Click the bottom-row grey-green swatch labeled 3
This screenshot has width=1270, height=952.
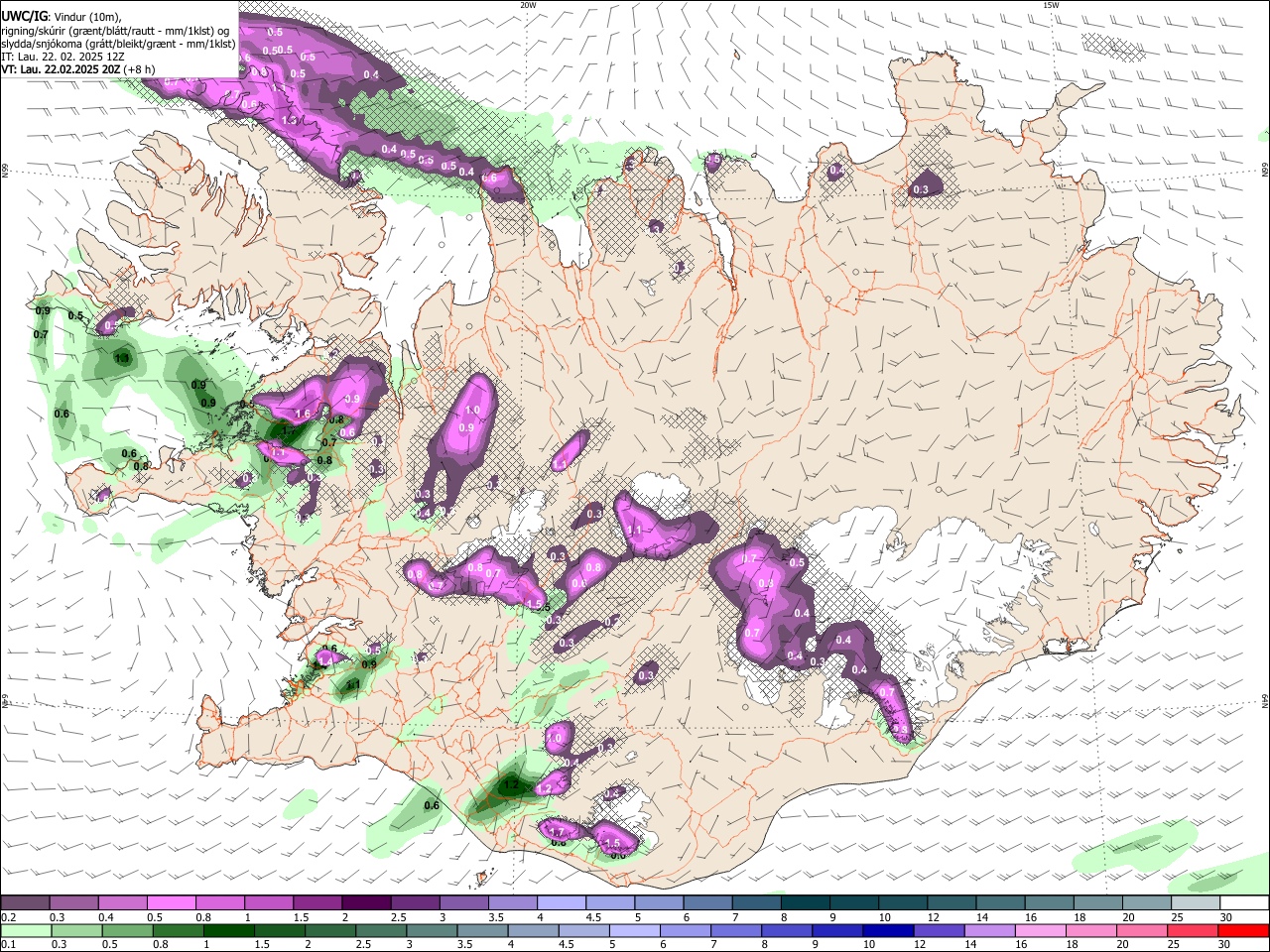tap(432, 930)
